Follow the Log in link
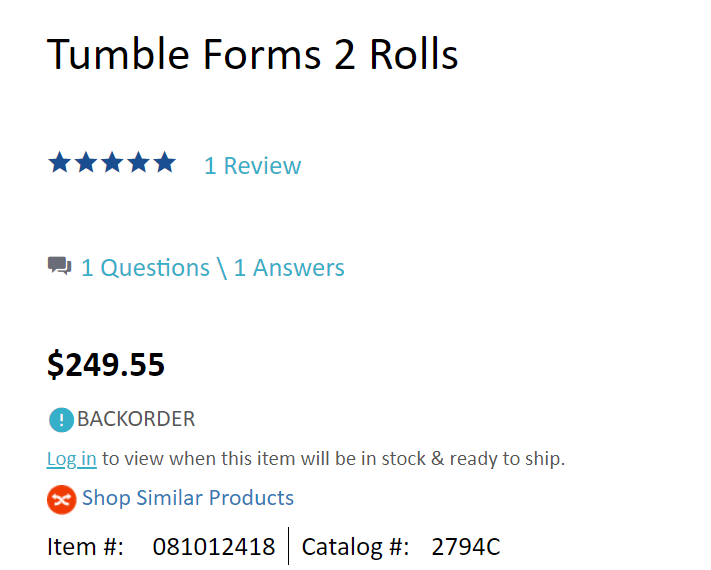This screenshot has height=570, width=711. point(71,459)
